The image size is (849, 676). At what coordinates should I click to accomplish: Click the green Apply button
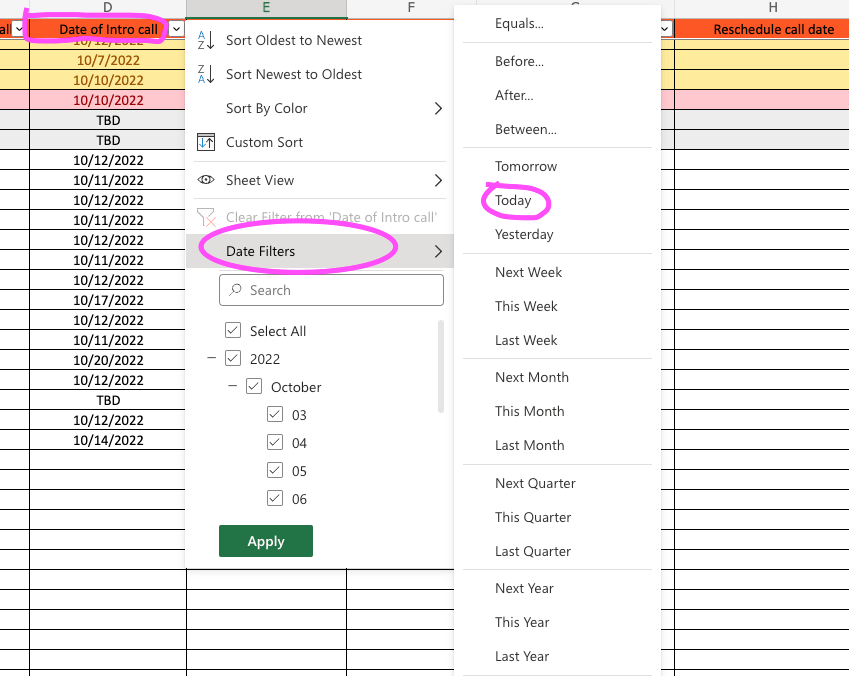266,541
